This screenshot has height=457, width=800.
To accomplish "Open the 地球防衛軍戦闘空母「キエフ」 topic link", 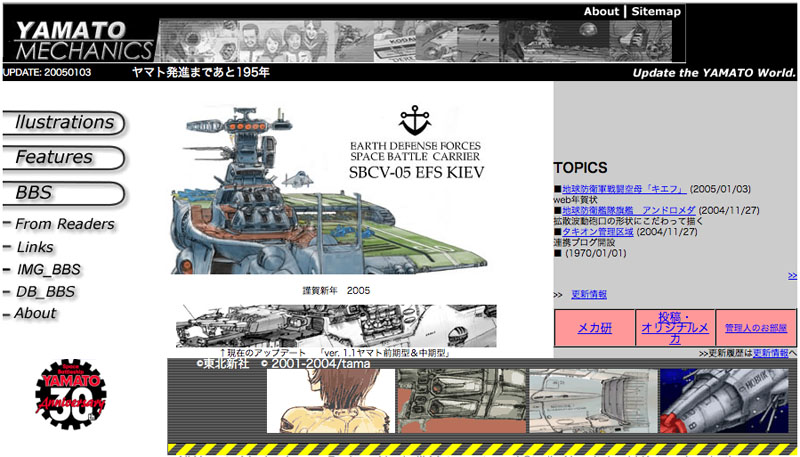I will (x=624, y=189).
